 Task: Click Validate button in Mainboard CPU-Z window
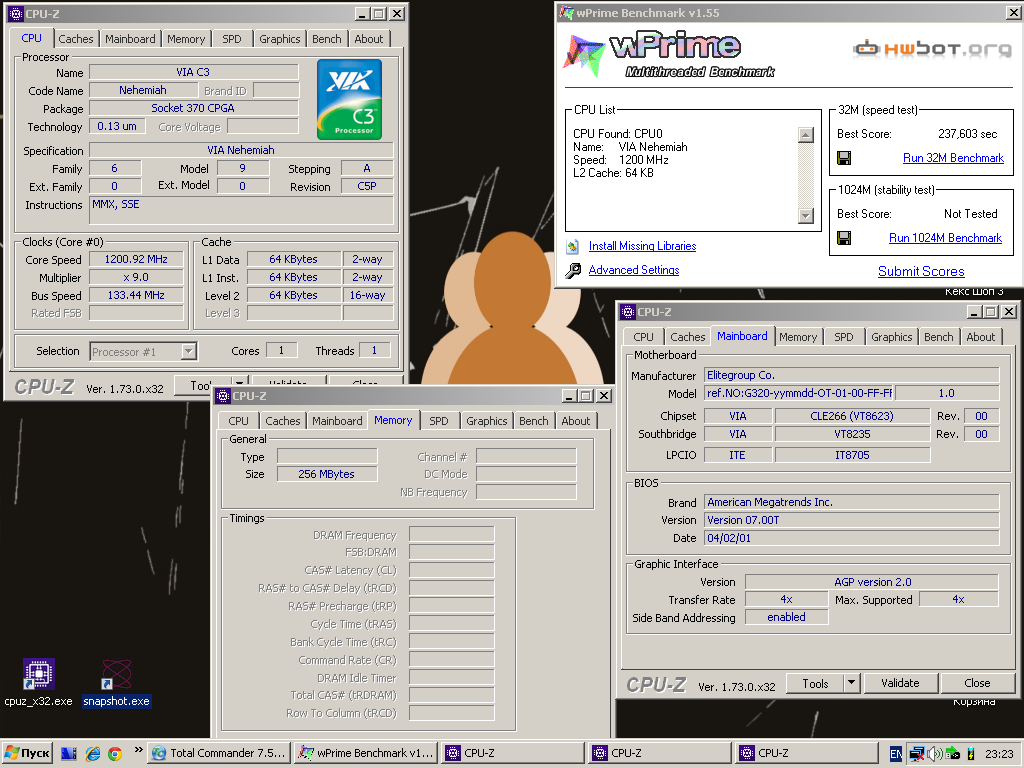pyautogui.click(x=901, y=683)
